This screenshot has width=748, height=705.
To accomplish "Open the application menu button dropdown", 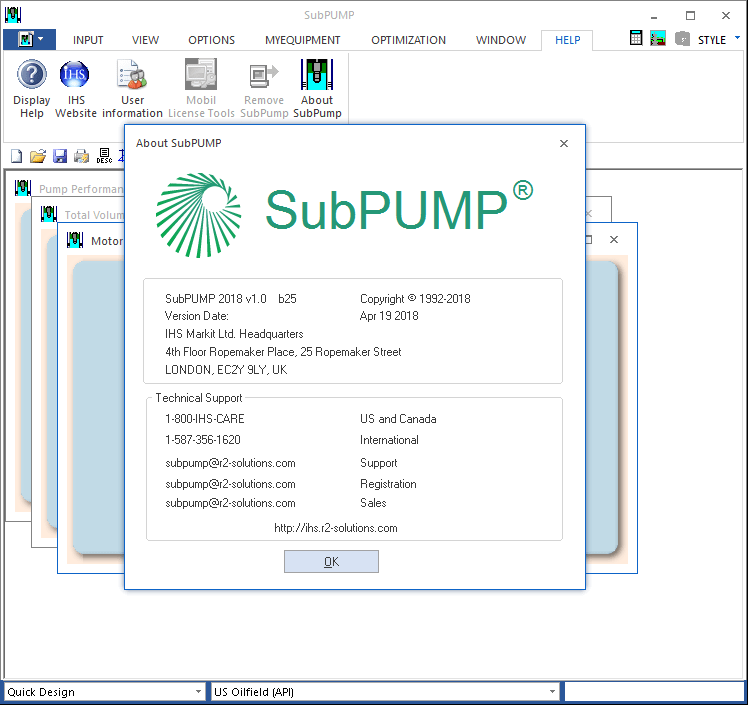I will (x=30, y=39).
